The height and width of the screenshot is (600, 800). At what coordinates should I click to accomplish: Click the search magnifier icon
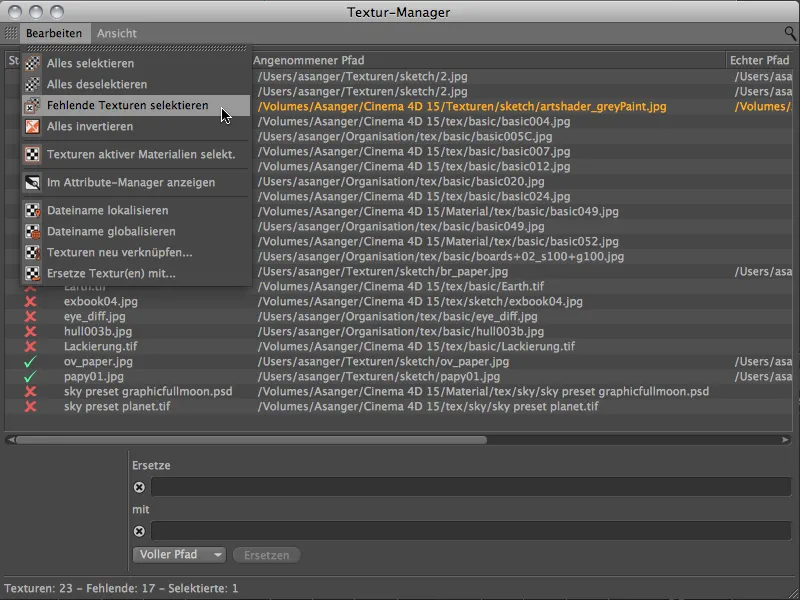tap(790, 34)
